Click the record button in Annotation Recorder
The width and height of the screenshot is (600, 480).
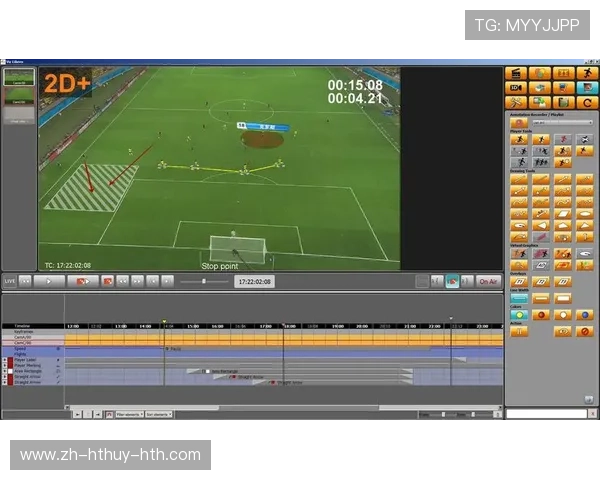(519, 122)
